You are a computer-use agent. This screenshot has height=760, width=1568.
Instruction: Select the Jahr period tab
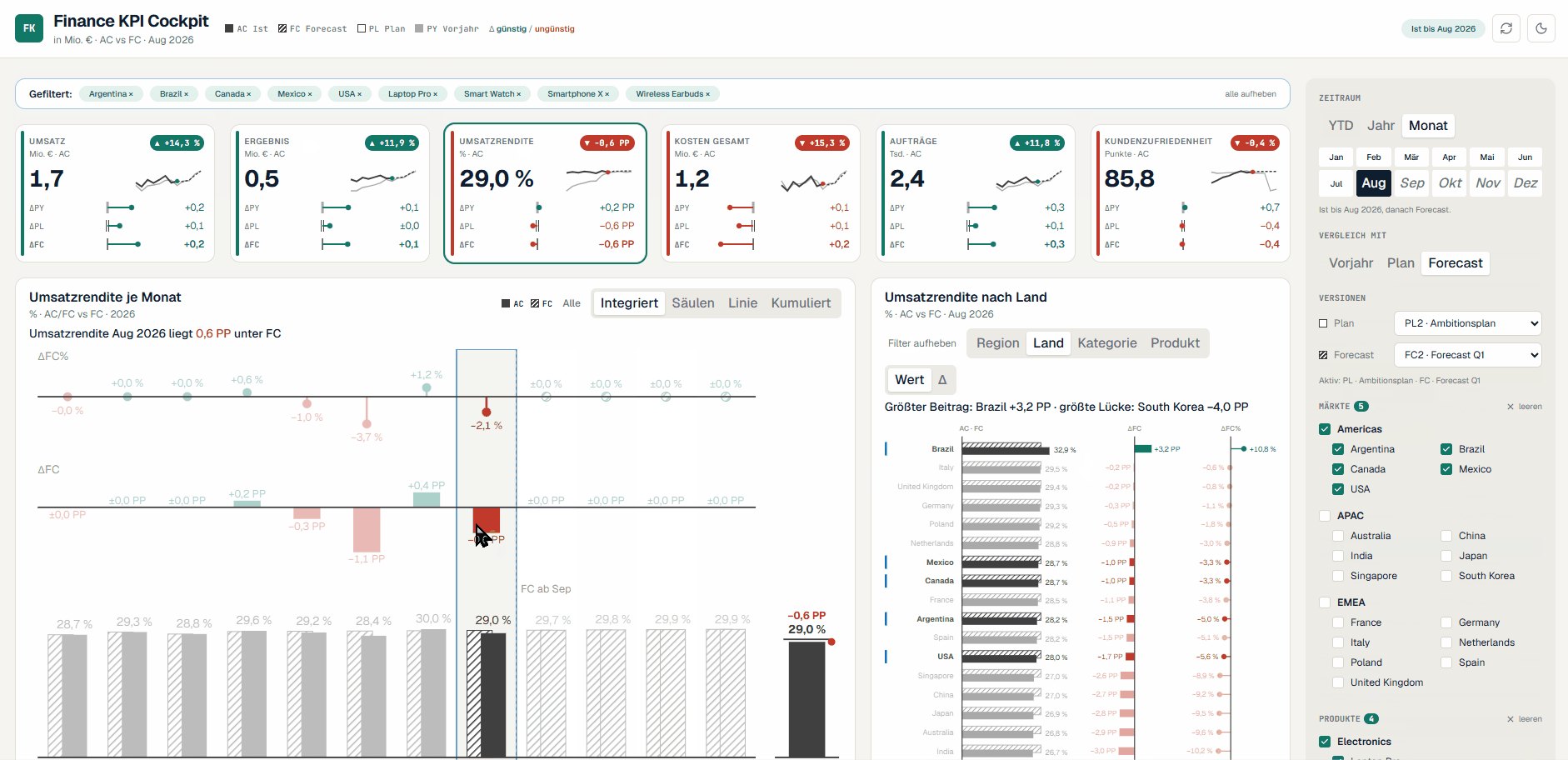click(1381, 126)
